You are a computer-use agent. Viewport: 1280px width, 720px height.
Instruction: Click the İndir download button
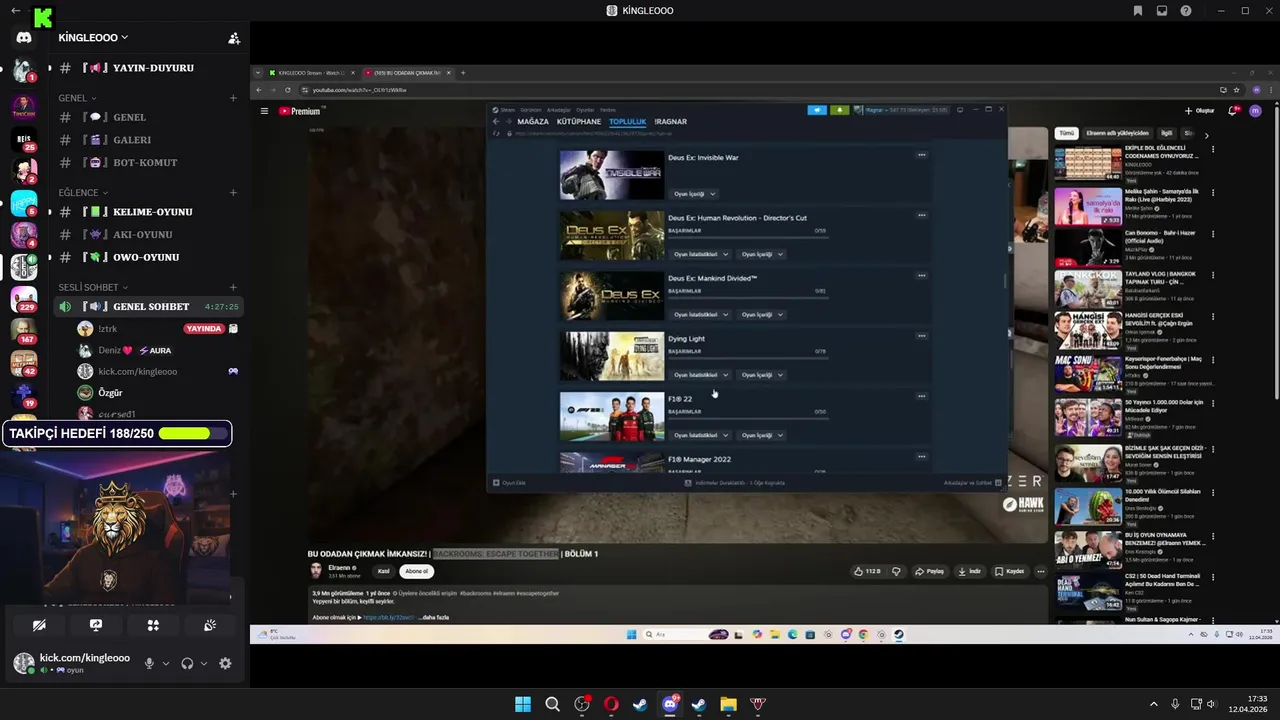969,571
